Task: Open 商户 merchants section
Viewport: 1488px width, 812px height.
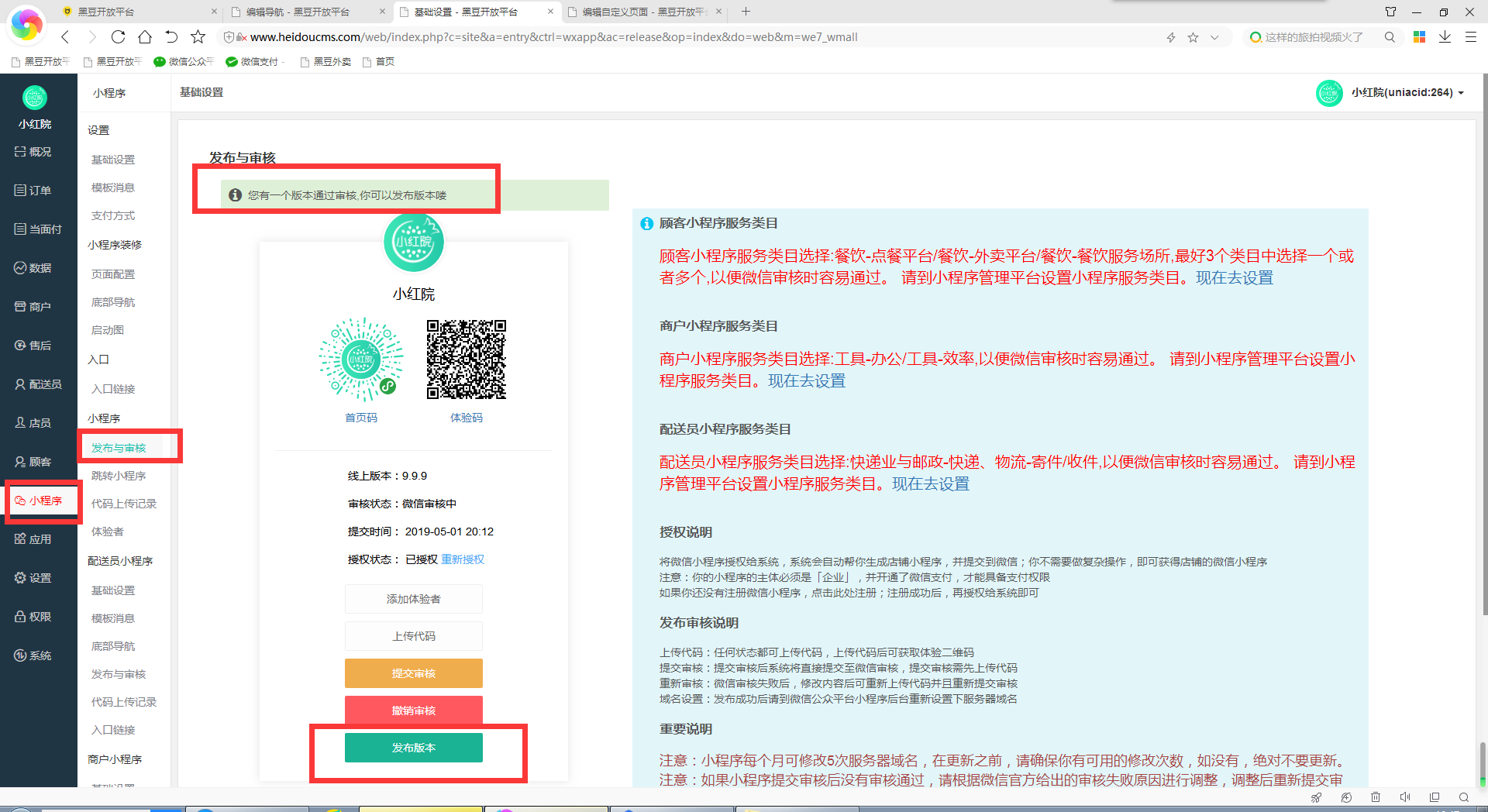Action: pos(33,307)
